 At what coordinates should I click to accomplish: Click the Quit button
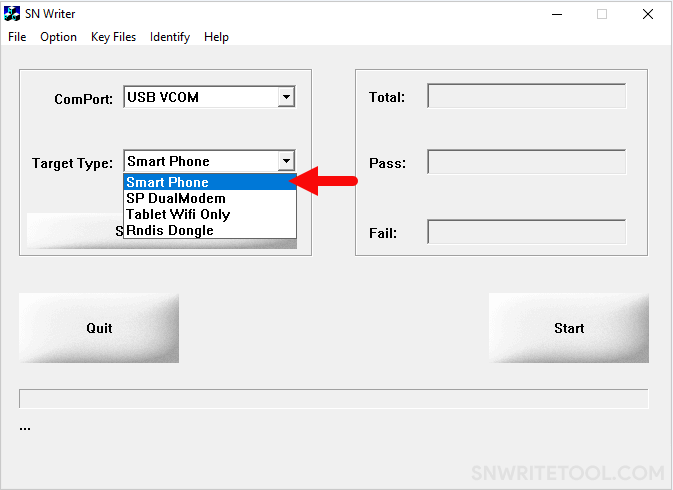point(99,328)
